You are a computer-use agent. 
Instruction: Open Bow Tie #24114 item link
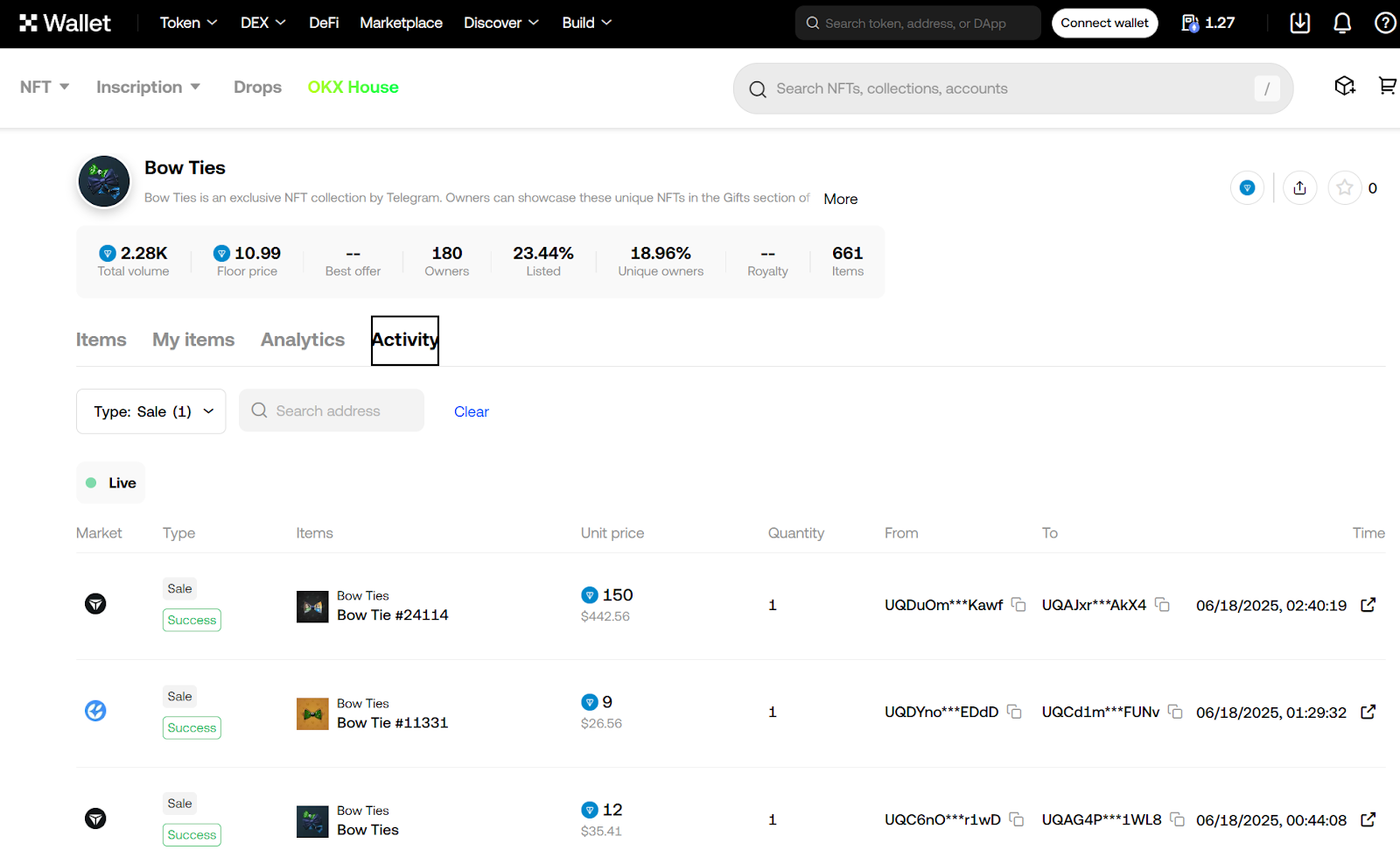tap(393, 615)
